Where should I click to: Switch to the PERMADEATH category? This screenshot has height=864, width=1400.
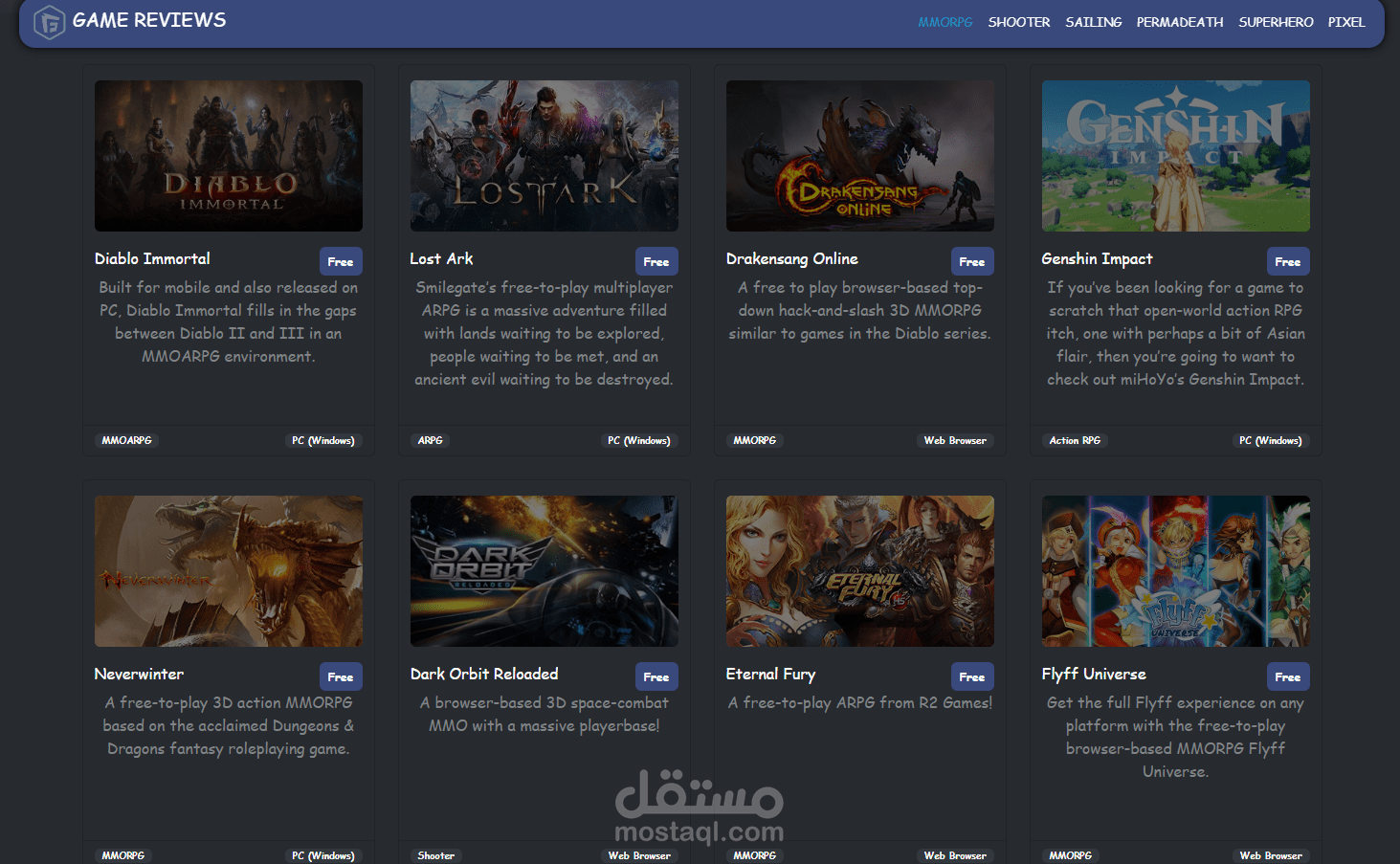1180,22
